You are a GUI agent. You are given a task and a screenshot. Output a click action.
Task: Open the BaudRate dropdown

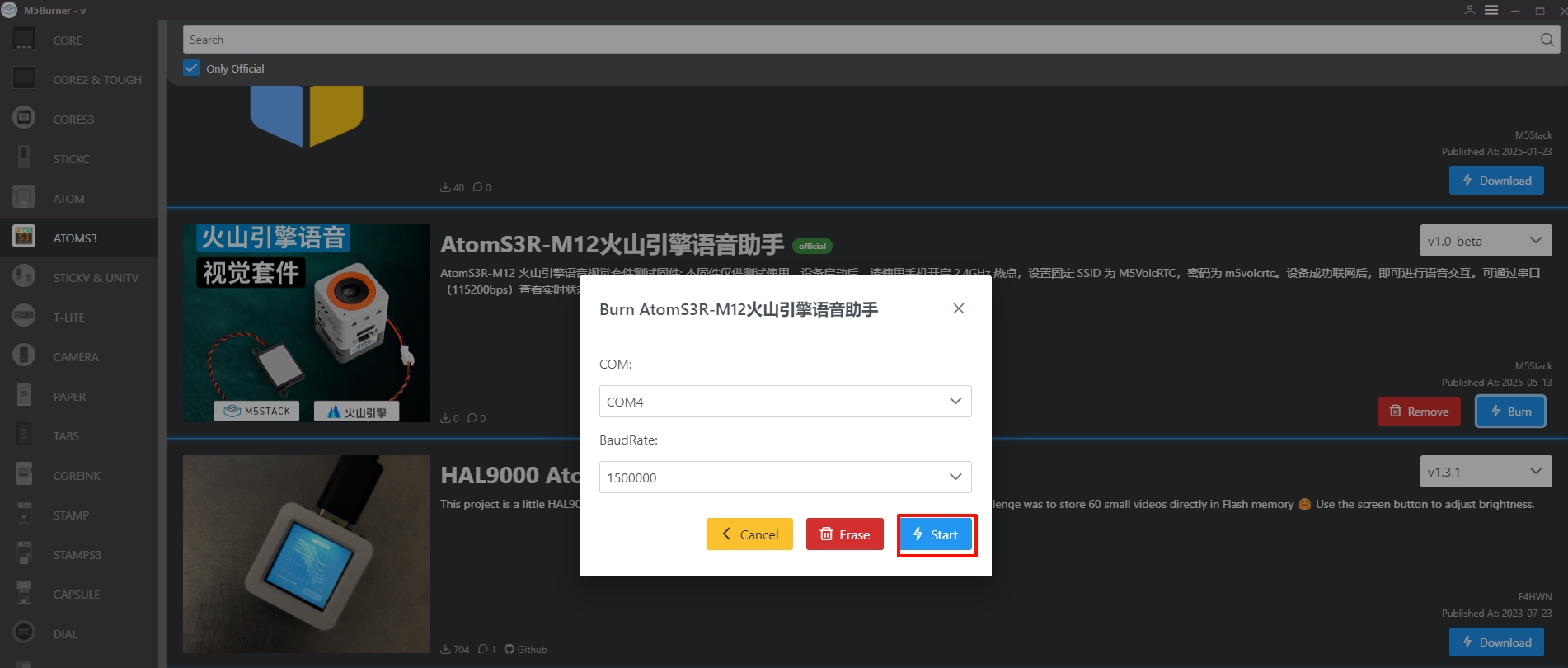click(785, 477)
